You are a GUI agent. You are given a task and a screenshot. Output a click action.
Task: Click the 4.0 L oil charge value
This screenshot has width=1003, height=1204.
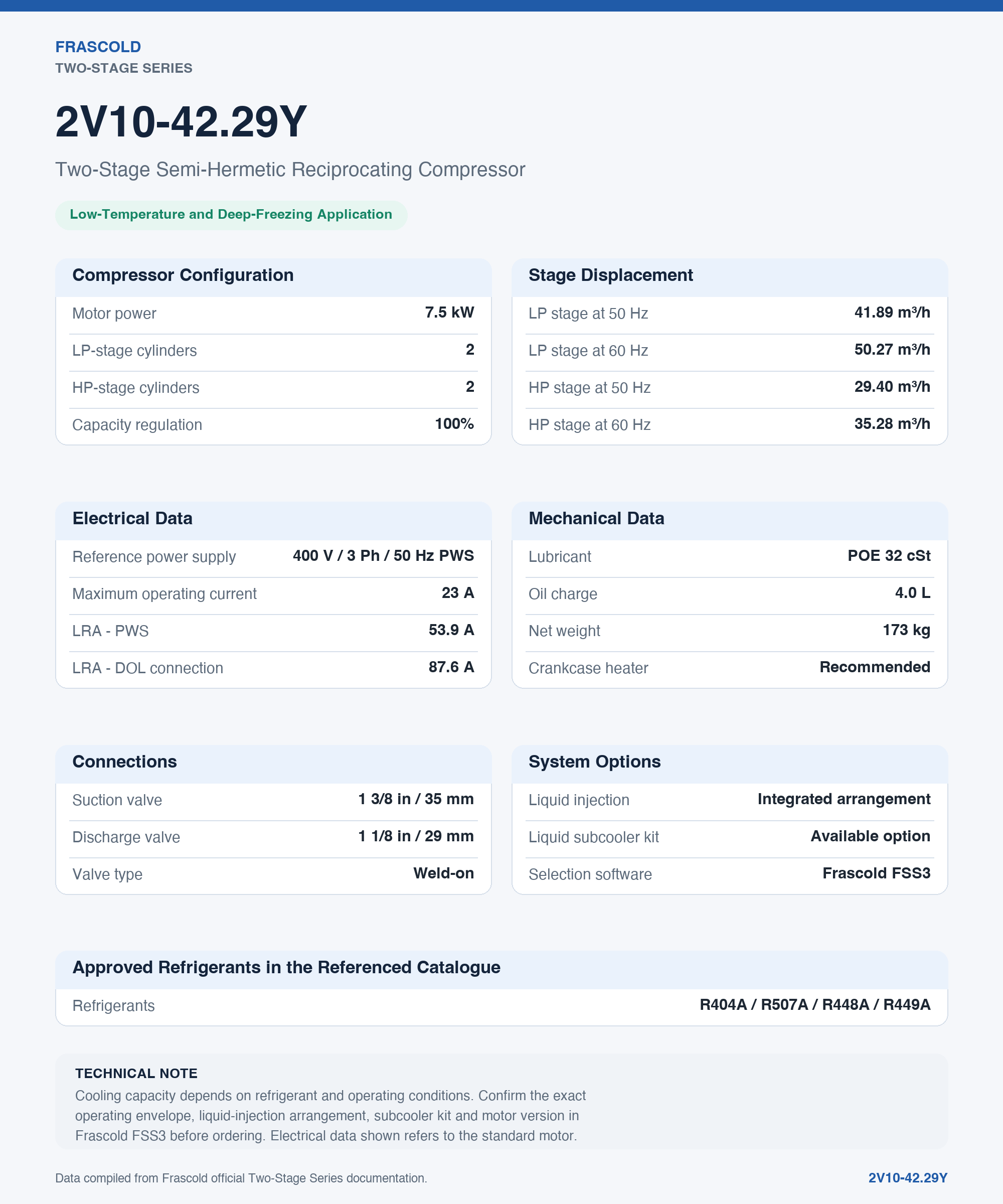pyautogui.click(x=912, y=593)
